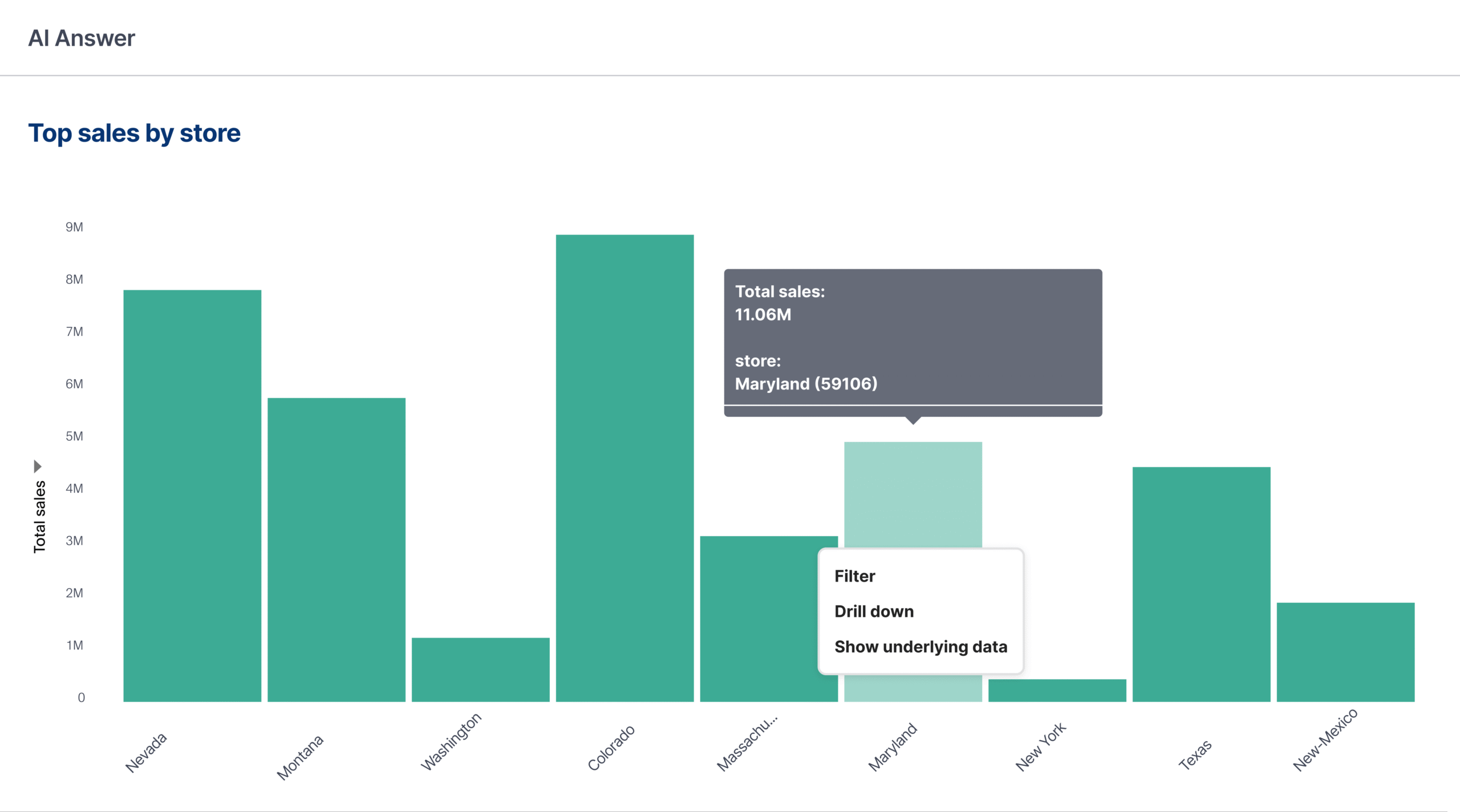Click the Colorado x-axis label
The image size is (1460, 812).
tap(611, 748)
